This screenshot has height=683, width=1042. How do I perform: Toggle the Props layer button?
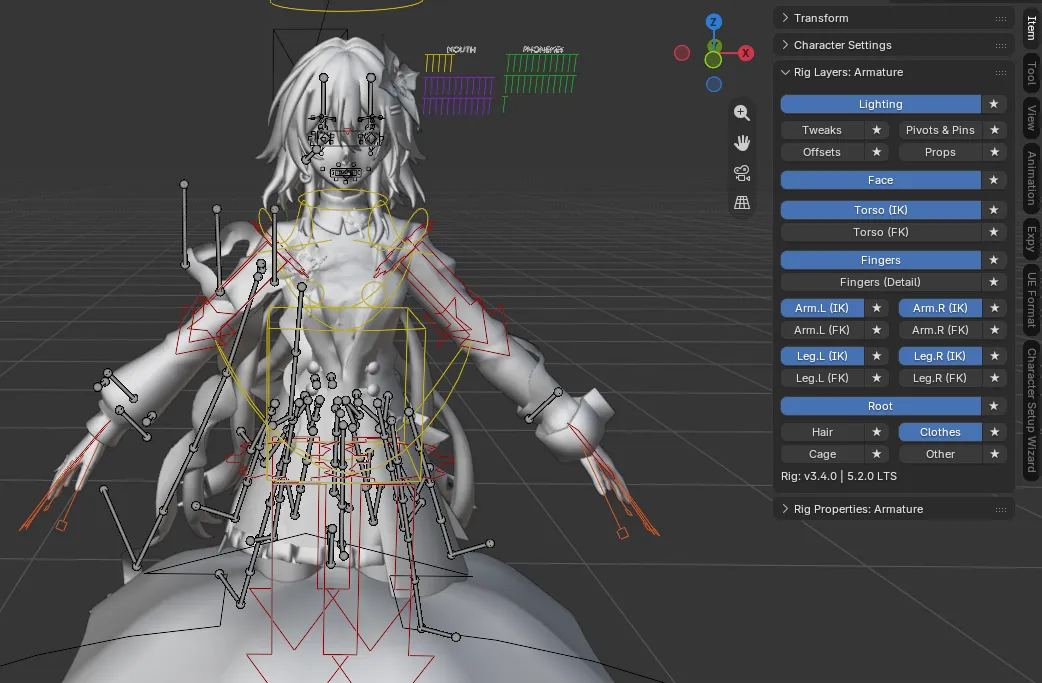(940, 152)
